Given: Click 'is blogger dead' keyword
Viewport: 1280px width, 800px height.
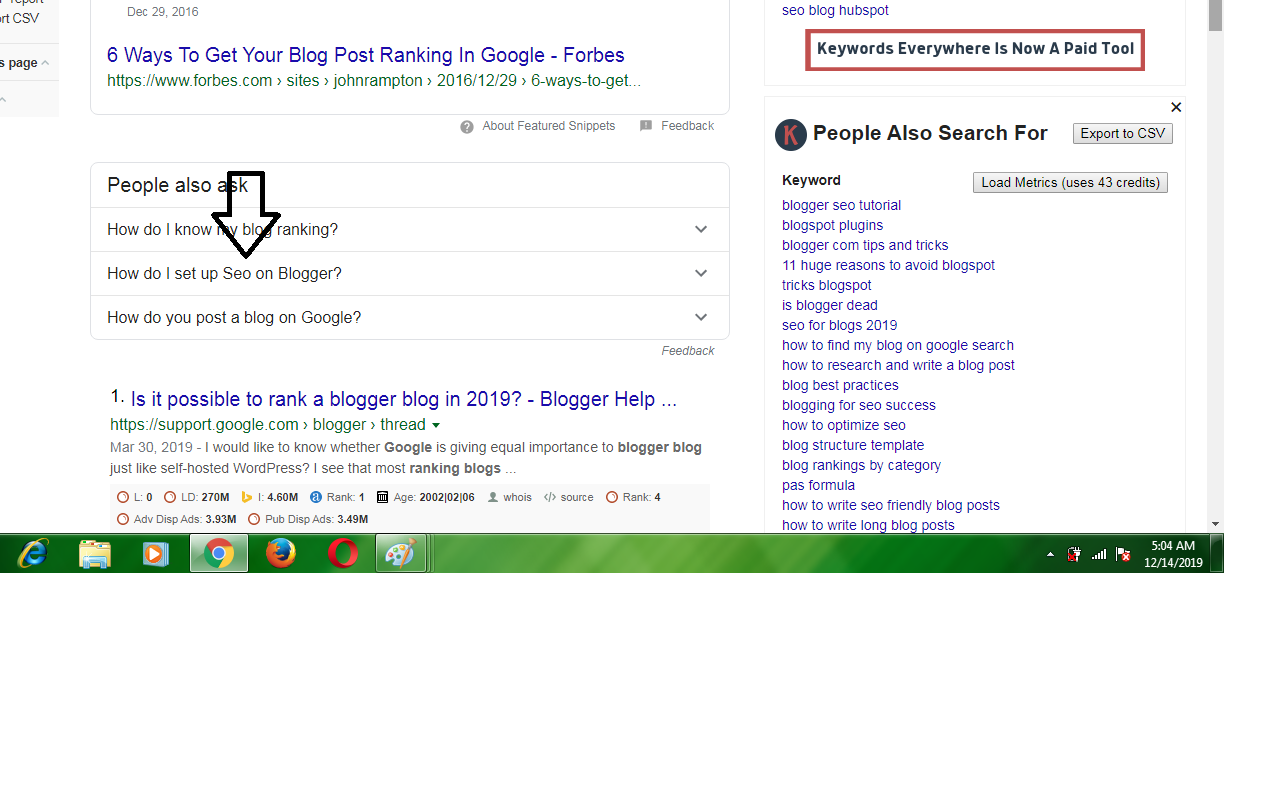Looking at the screenshot, I should pyautogui.click(x=829, y=305).
